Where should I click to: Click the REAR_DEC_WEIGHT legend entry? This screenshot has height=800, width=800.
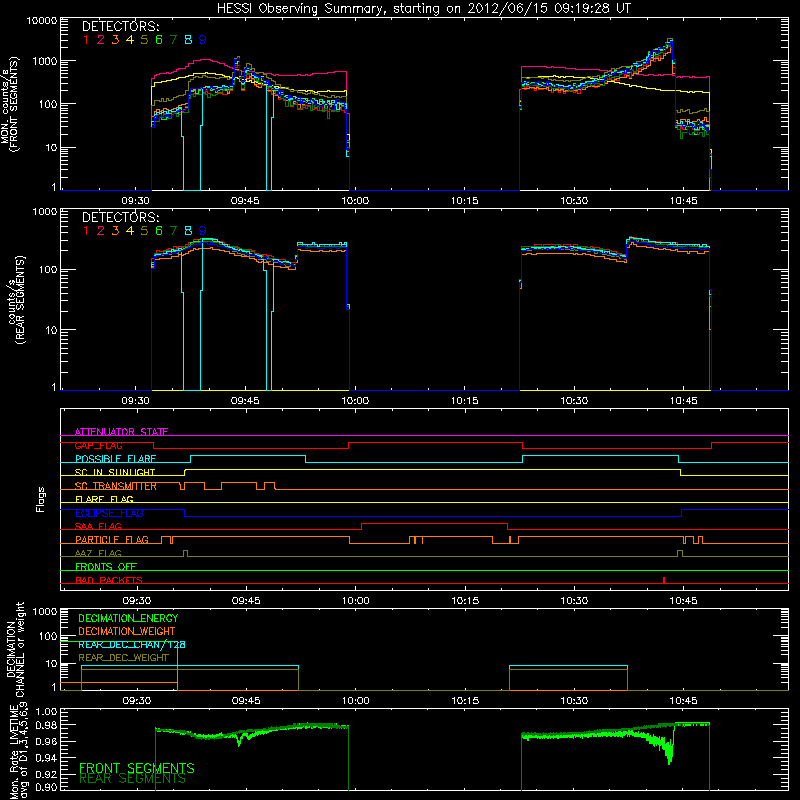coord(123,658)
